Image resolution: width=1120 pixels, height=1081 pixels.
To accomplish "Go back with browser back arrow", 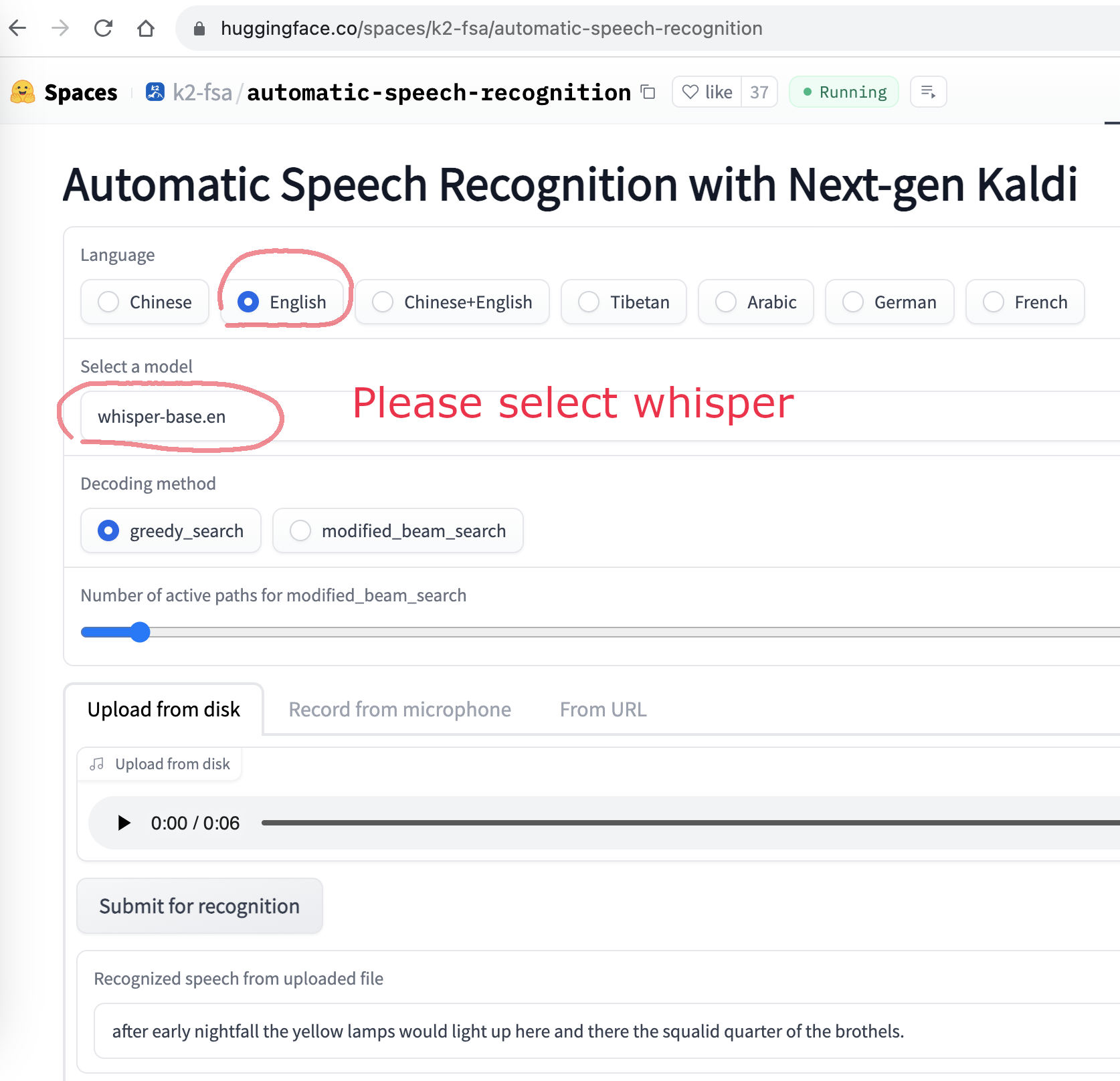I will tap(18, 28).
